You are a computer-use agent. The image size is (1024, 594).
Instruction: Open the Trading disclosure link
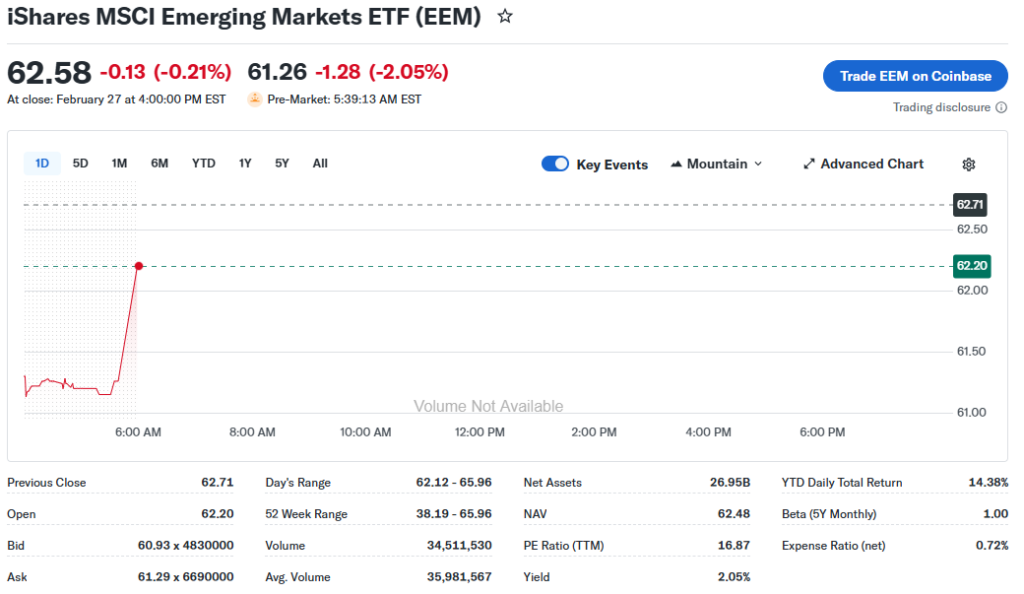pyautogui.click(x=941, y=107)
